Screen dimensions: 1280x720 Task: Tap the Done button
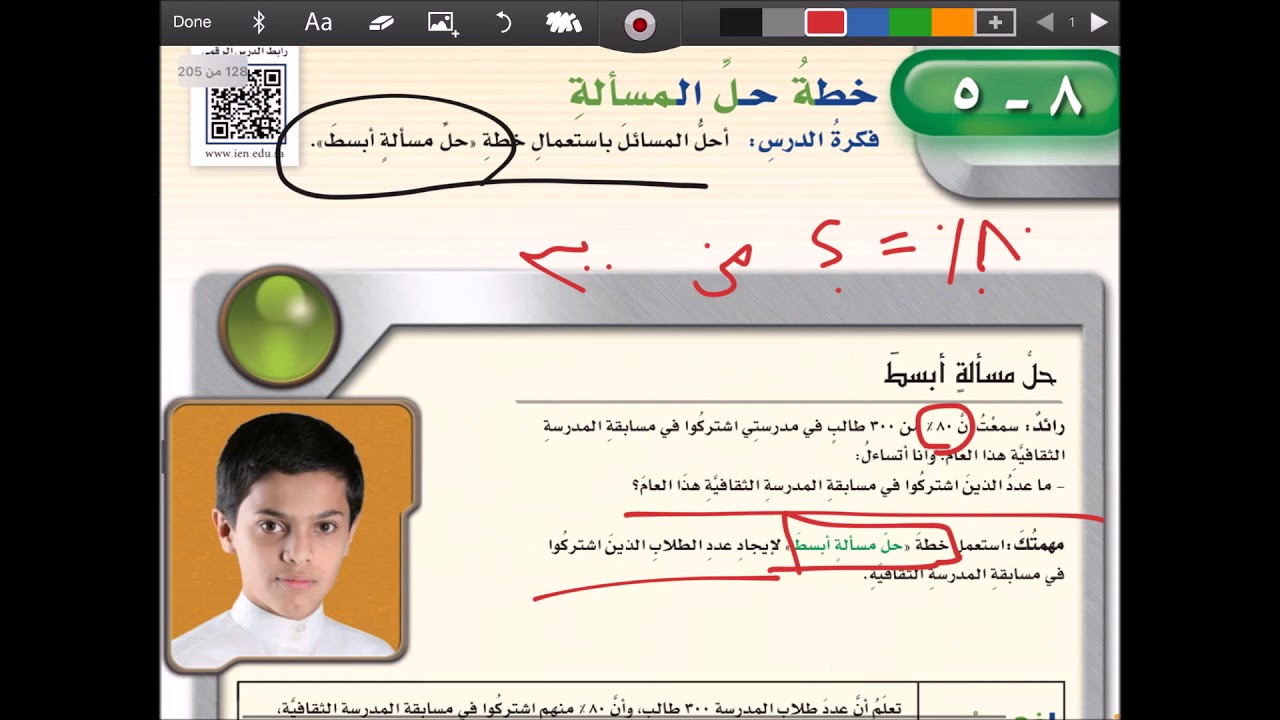192,22
